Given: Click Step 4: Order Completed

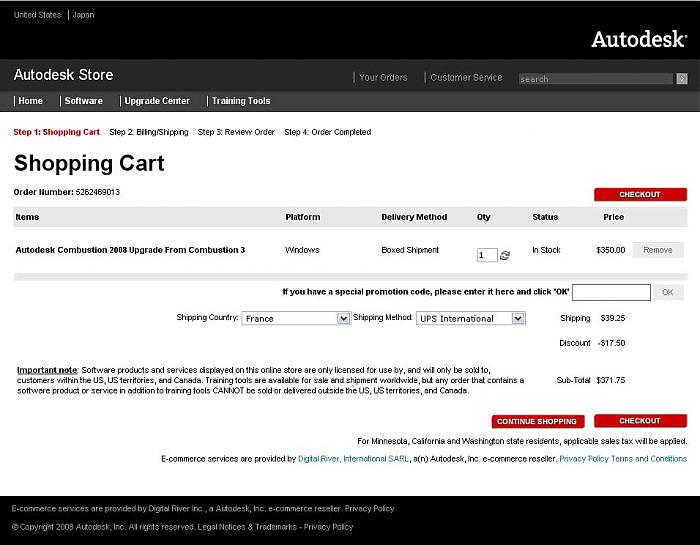Looking at the screenshot, I should tap(328, 132).
